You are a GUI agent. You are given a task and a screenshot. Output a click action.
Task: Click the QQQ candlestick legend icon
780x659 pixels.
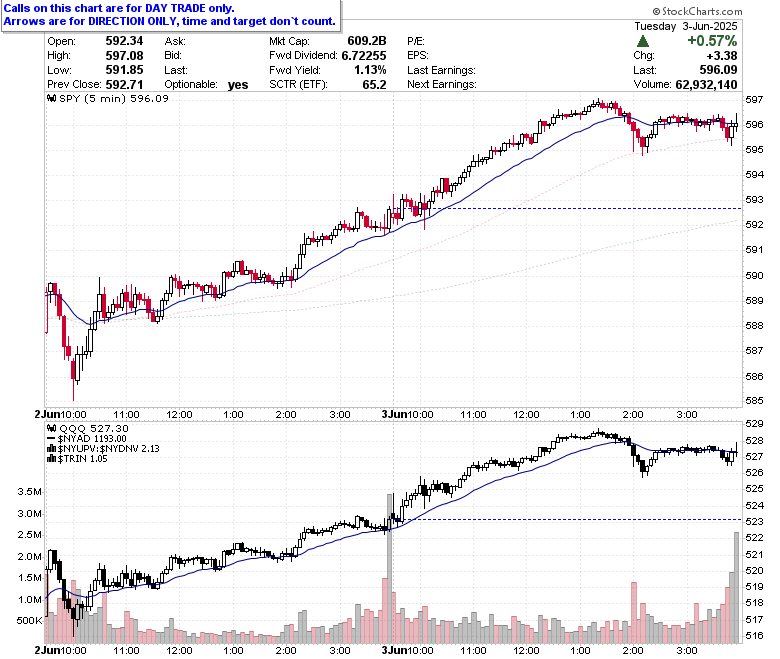51,428
